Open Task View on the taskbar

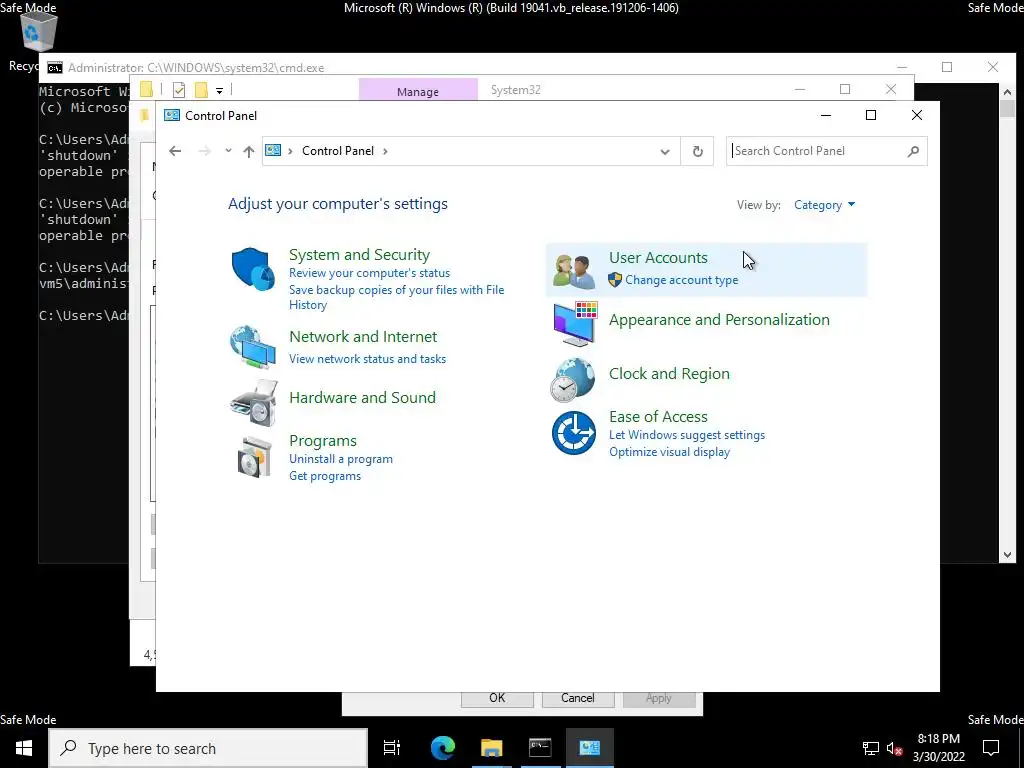[x=391, y=748]
